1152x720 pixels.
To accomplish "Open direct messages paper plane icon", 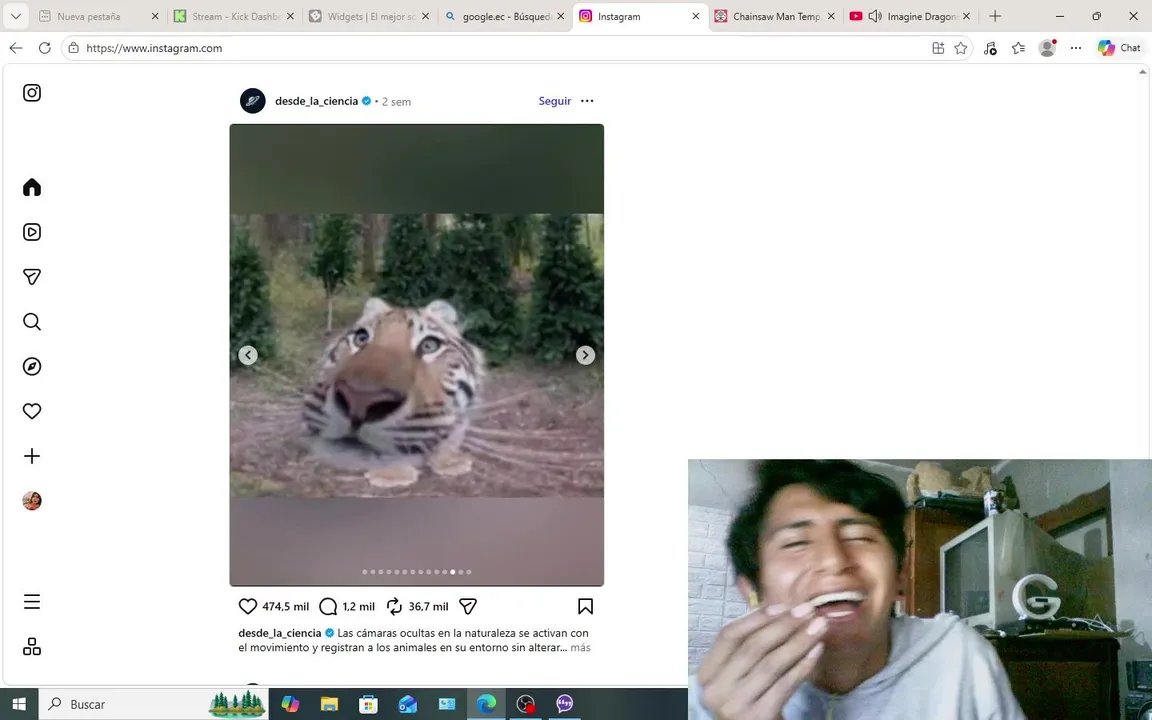I will pyautogui.click(x=32, y=277).
